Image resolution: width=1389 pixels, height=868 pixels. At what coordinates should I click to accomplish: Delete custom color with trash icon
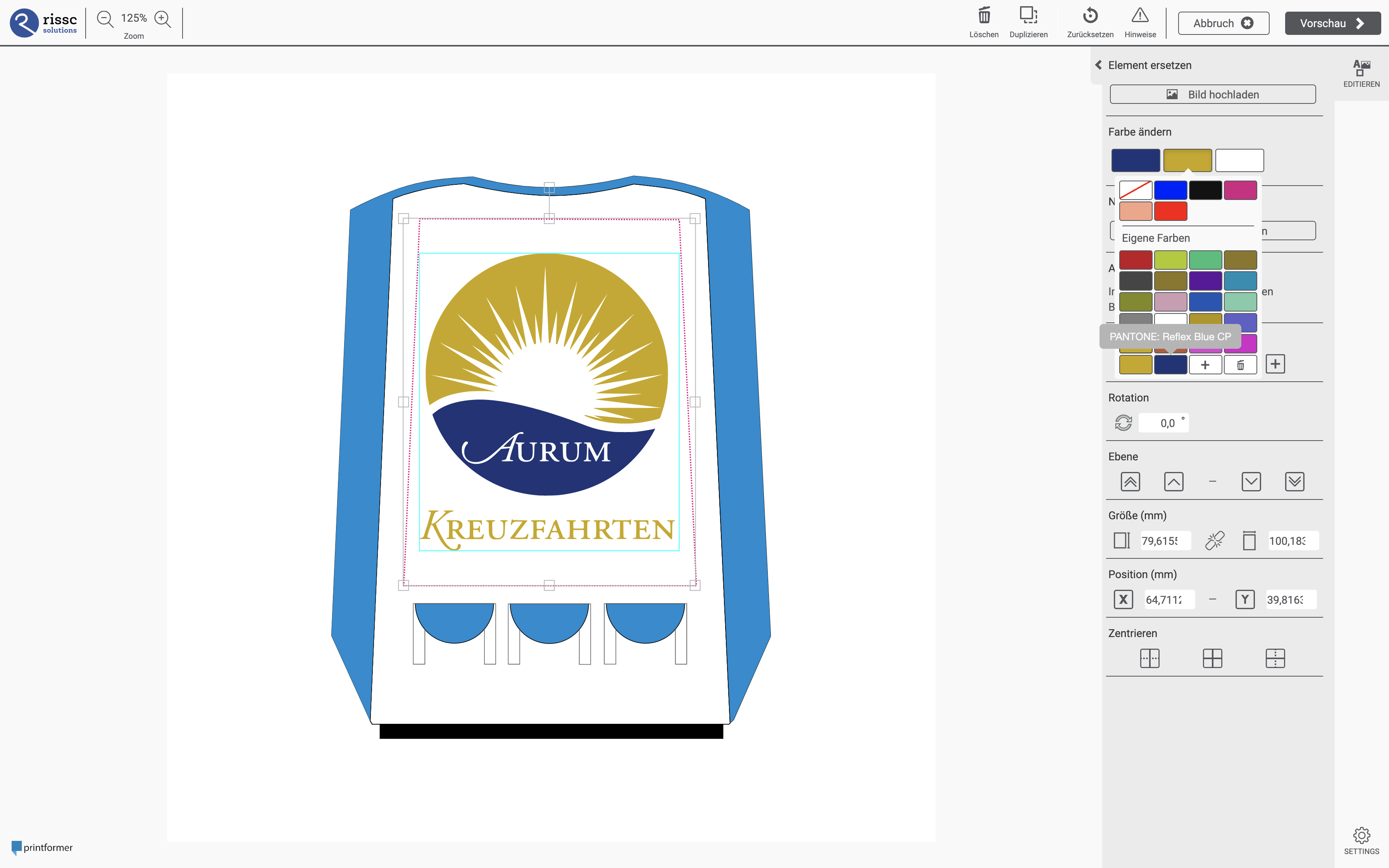point(1240,365)
